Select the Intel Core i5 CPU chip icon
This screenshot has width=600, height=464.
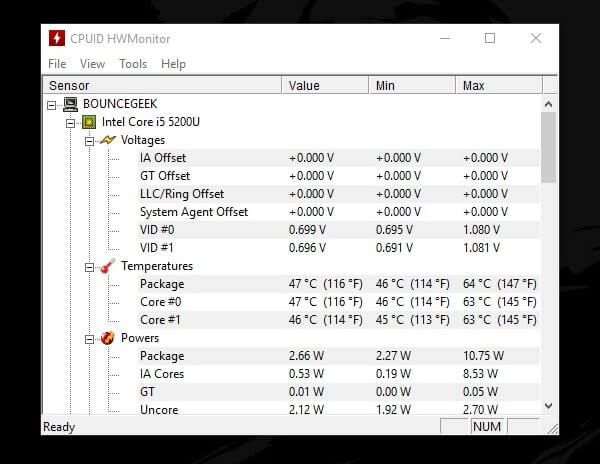click(x=89, y=122)
